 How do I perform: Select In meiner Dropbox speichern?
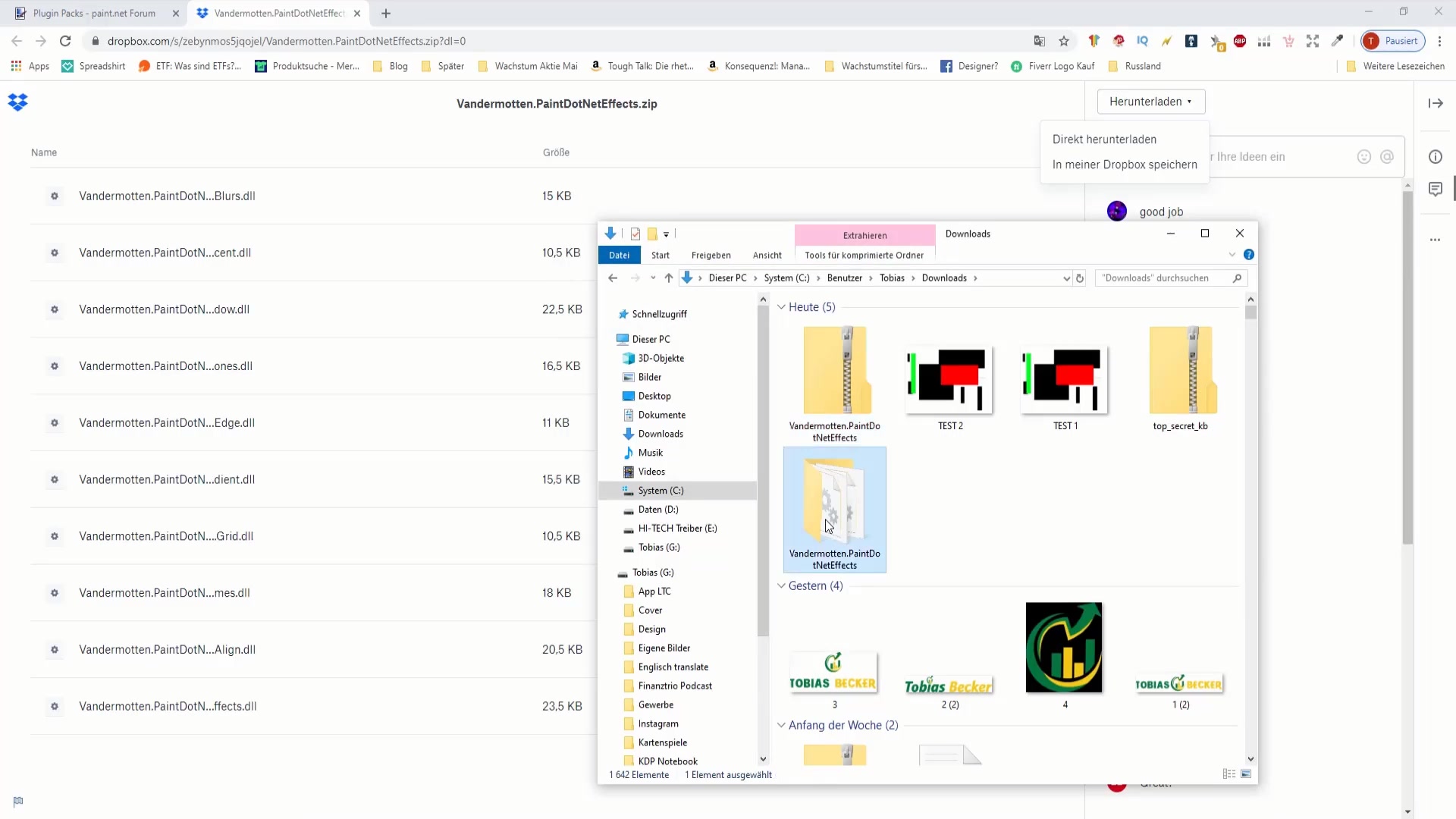(1125, 165)
